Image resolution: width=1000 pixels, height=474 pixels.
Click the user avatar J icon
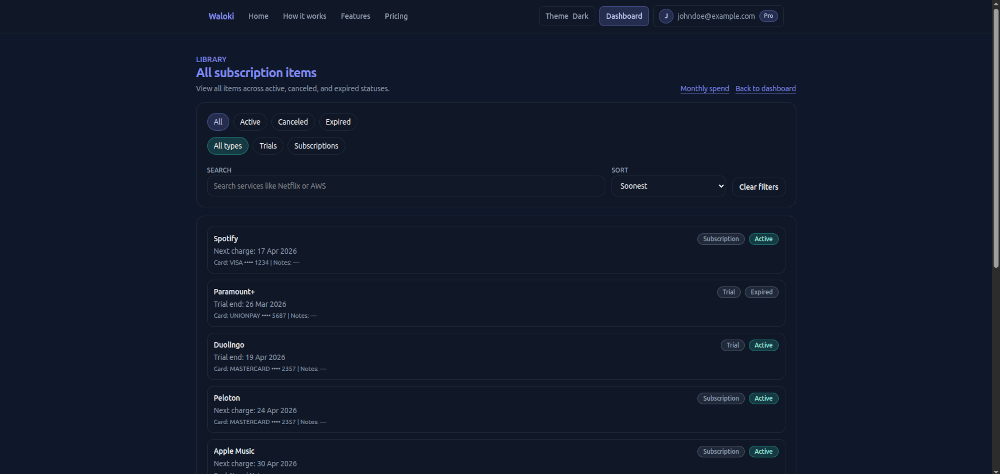tap(666, 16)
